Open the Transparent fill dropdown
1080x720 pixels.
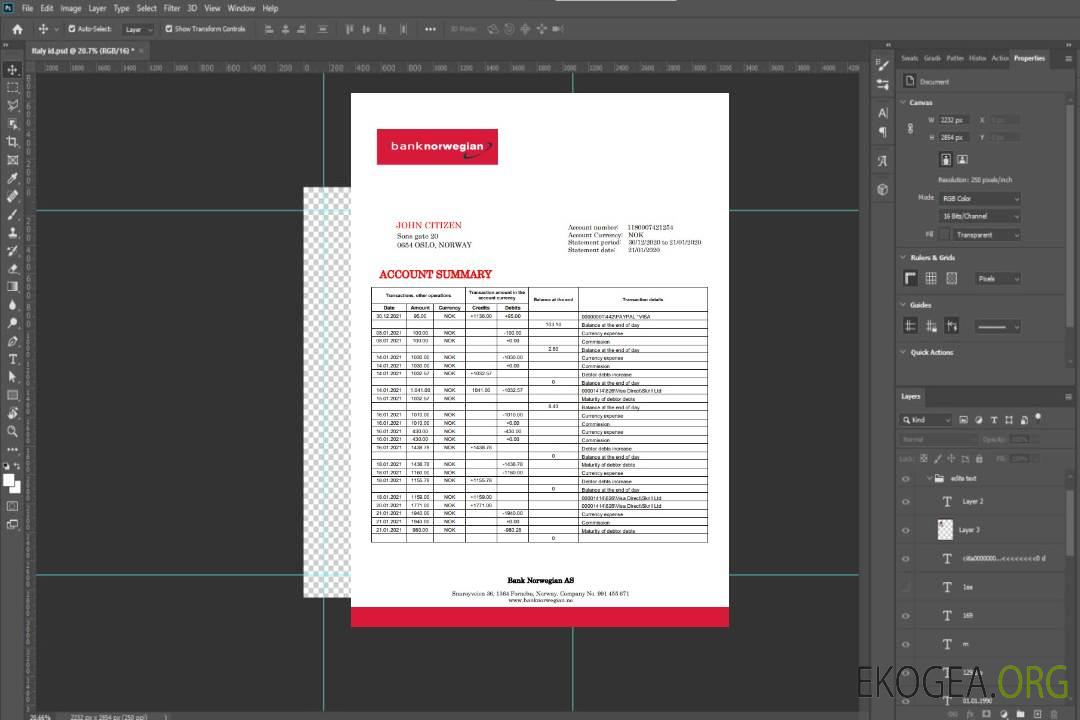coord(986,235)
